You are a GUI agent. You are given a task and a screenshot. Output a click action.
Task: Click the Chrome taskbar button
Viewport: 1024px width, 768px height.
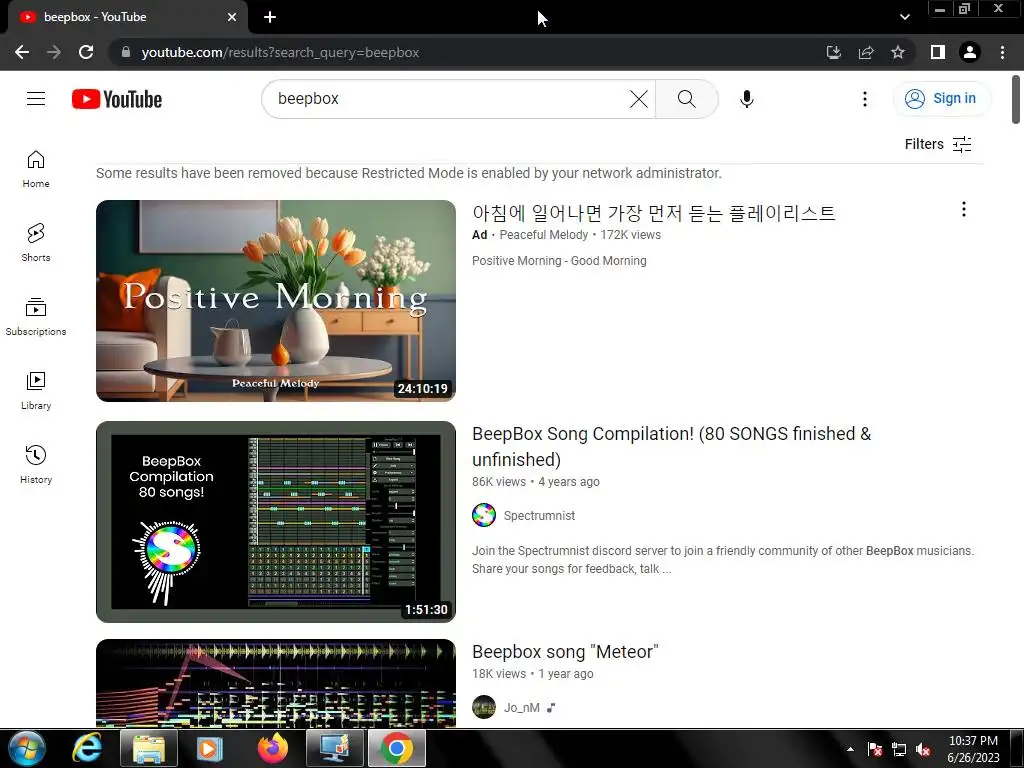(396, 748)
